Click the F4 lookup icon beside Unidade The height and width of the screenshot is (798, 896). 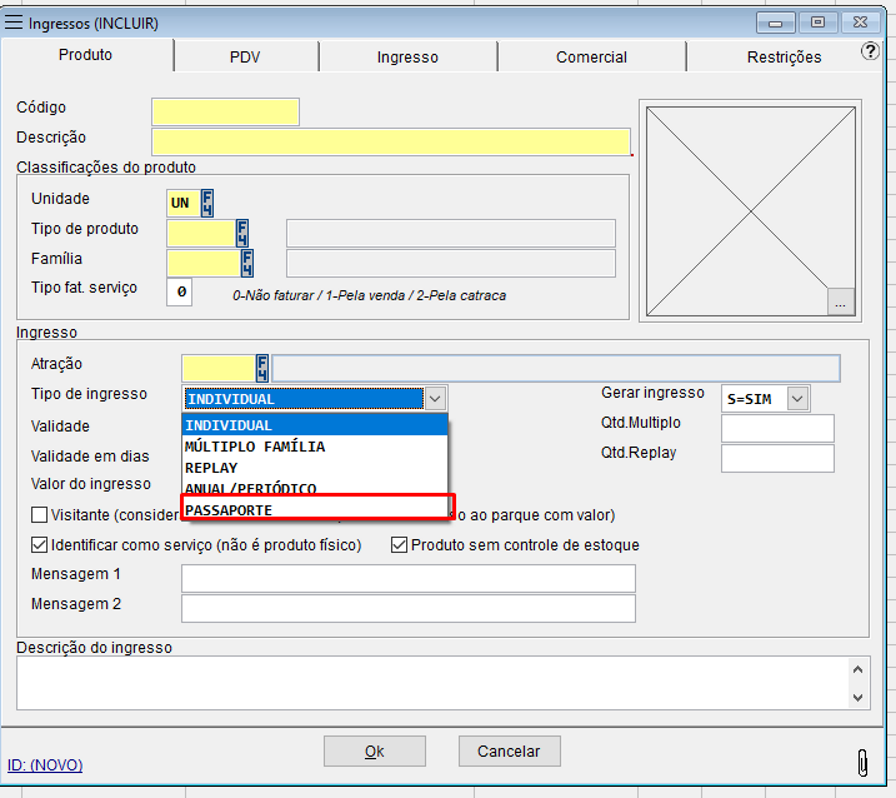click(207, 202)
